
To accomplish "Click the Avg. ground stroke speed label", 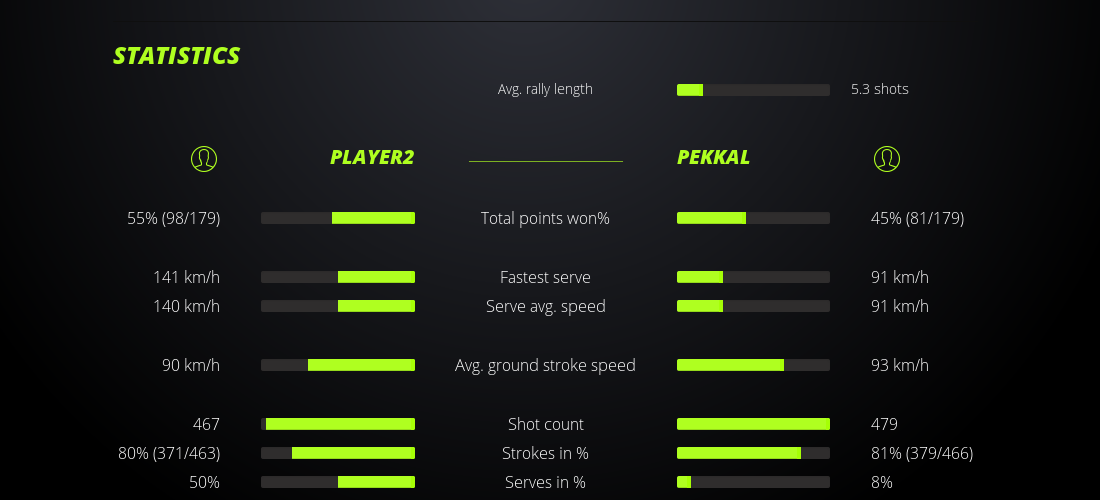I will pyautogui.click(x=545, y=365).
